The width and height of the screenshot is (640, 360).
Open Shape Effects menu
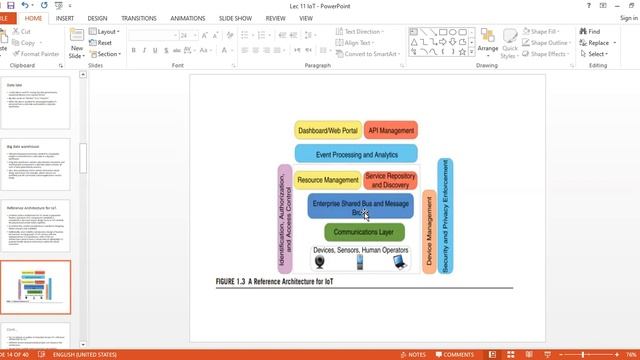(545, 54)
